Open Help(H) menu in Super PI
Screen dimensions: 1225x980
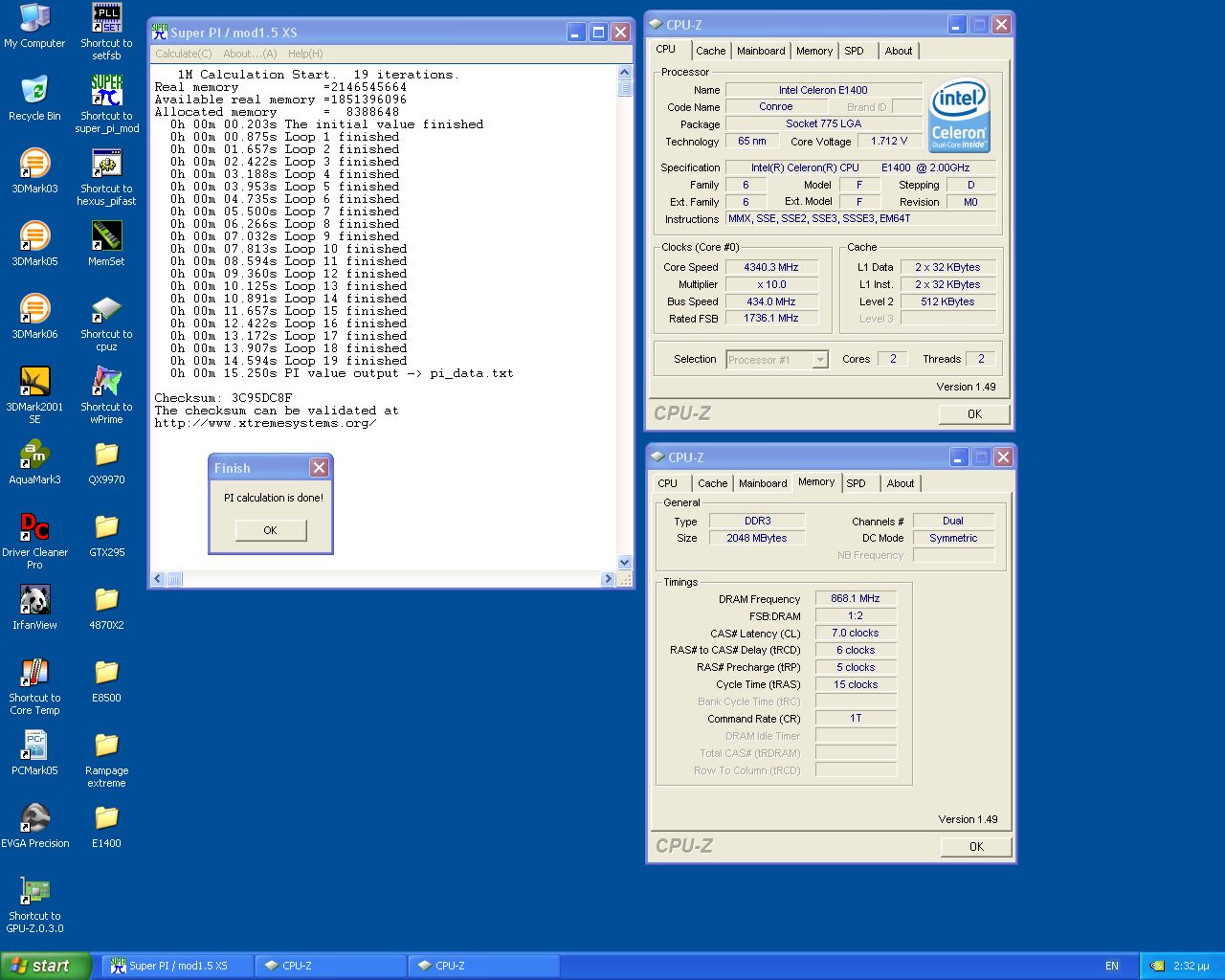(305, 54)
